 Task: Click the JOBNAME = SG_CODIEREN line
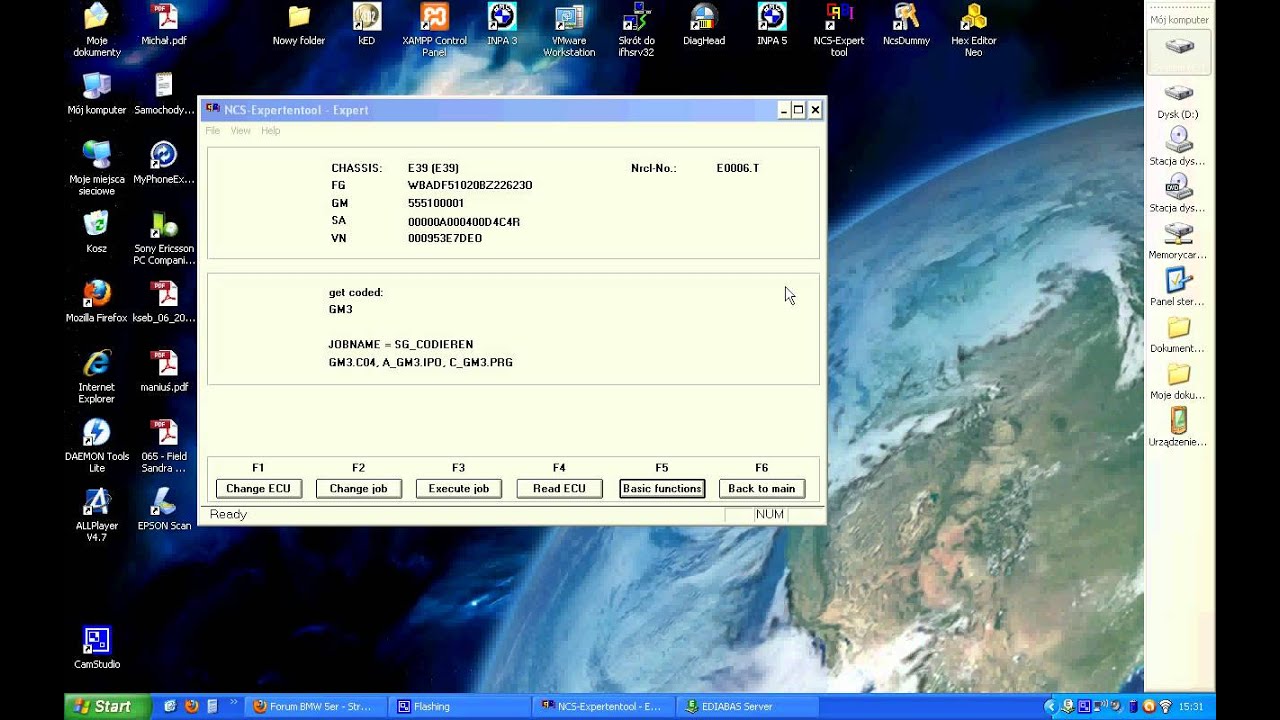[x=401, y=344]
